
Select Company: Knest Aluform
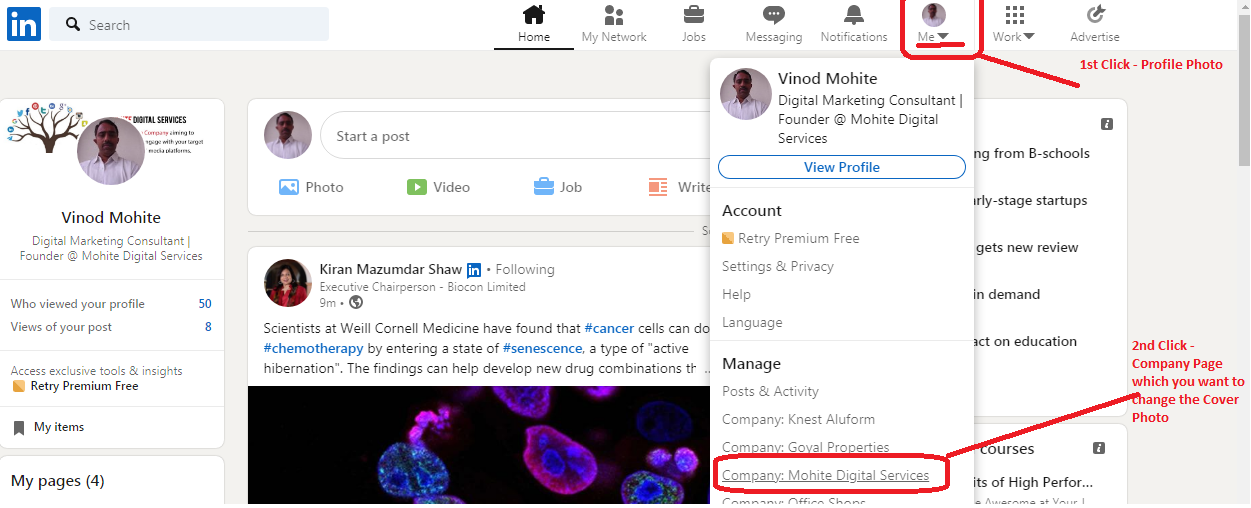(x=798, y=419)
